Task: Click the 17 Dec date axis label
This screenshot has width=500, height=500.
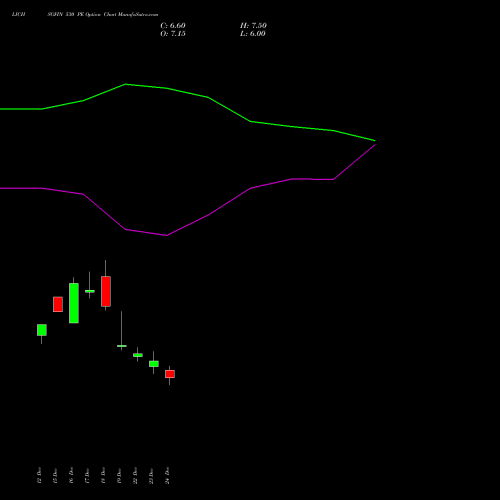Action: coord(87,476)
